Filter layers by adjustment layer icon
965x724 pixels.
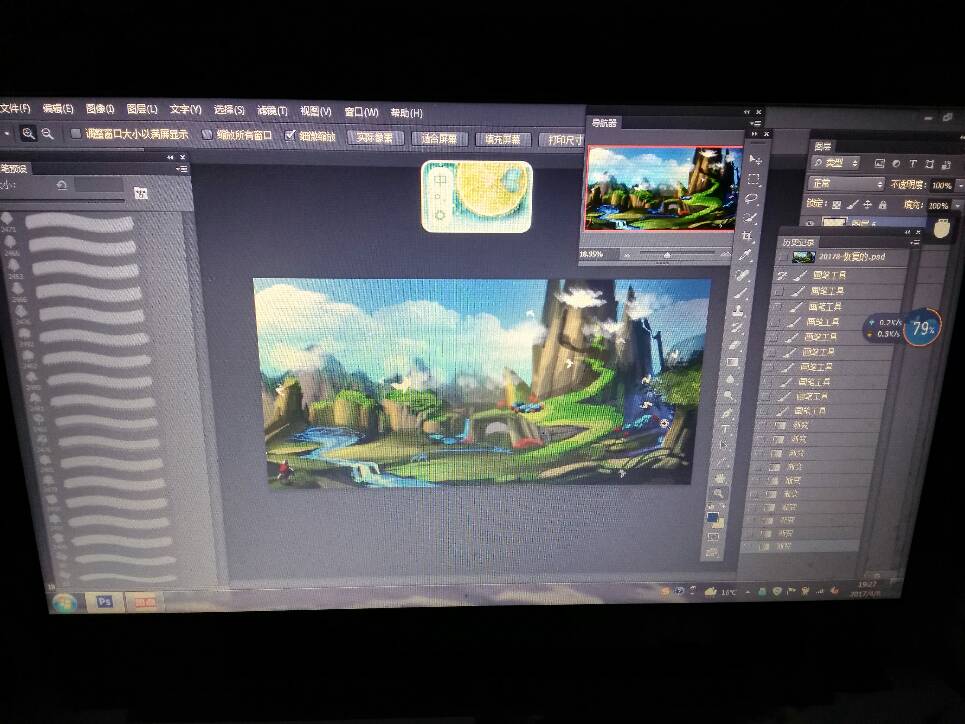[x=896, y=163]
